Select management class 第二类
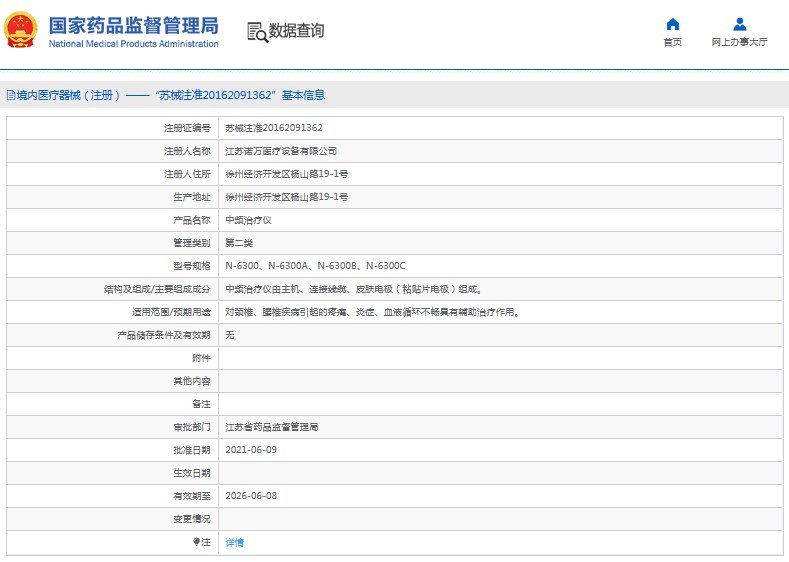The image size is (789, 562). (239, 243)
